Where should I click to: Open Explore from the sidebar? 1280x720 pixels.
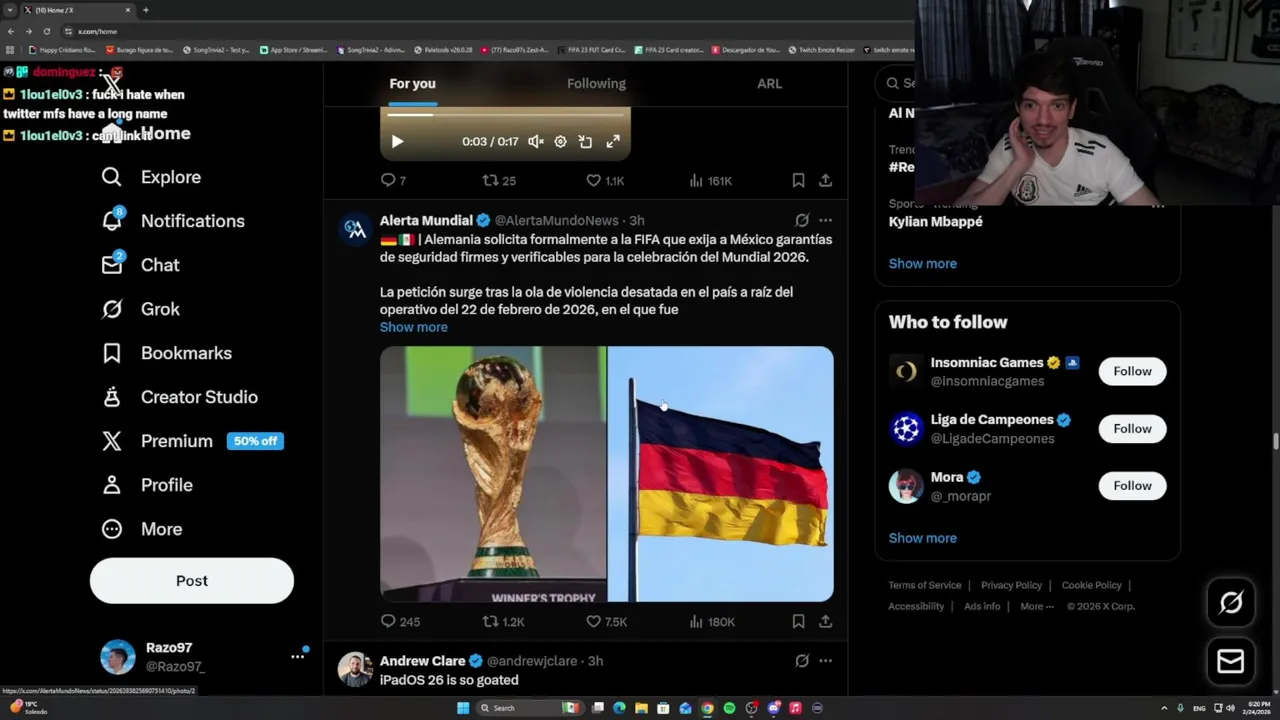pos(151,177)
